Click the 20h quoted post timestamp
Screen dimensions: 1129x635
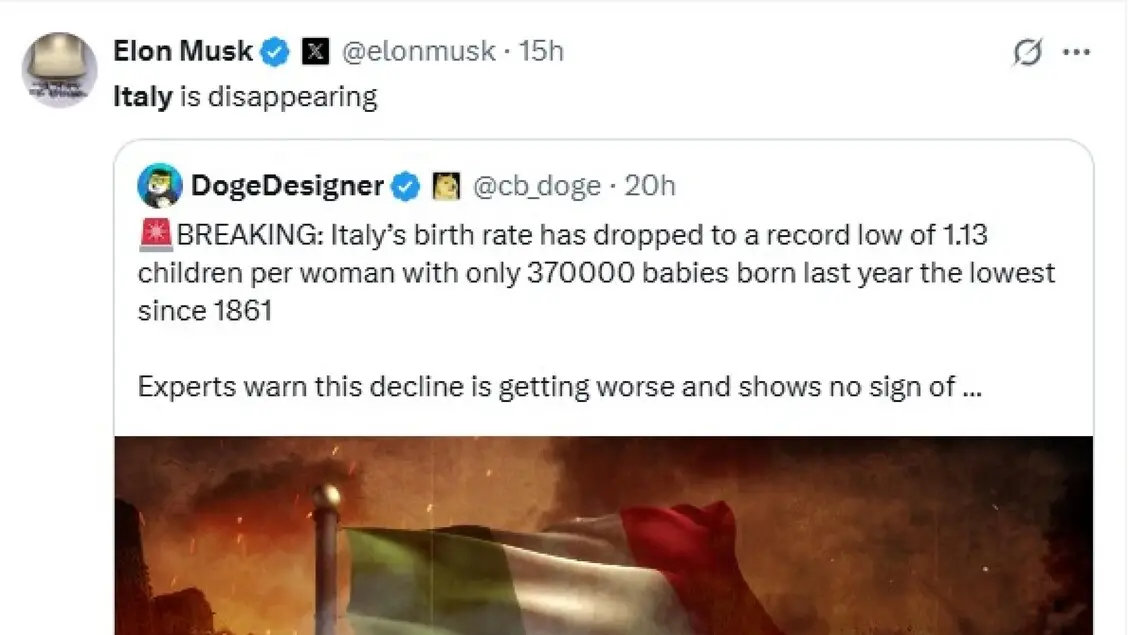coord(650,186)
